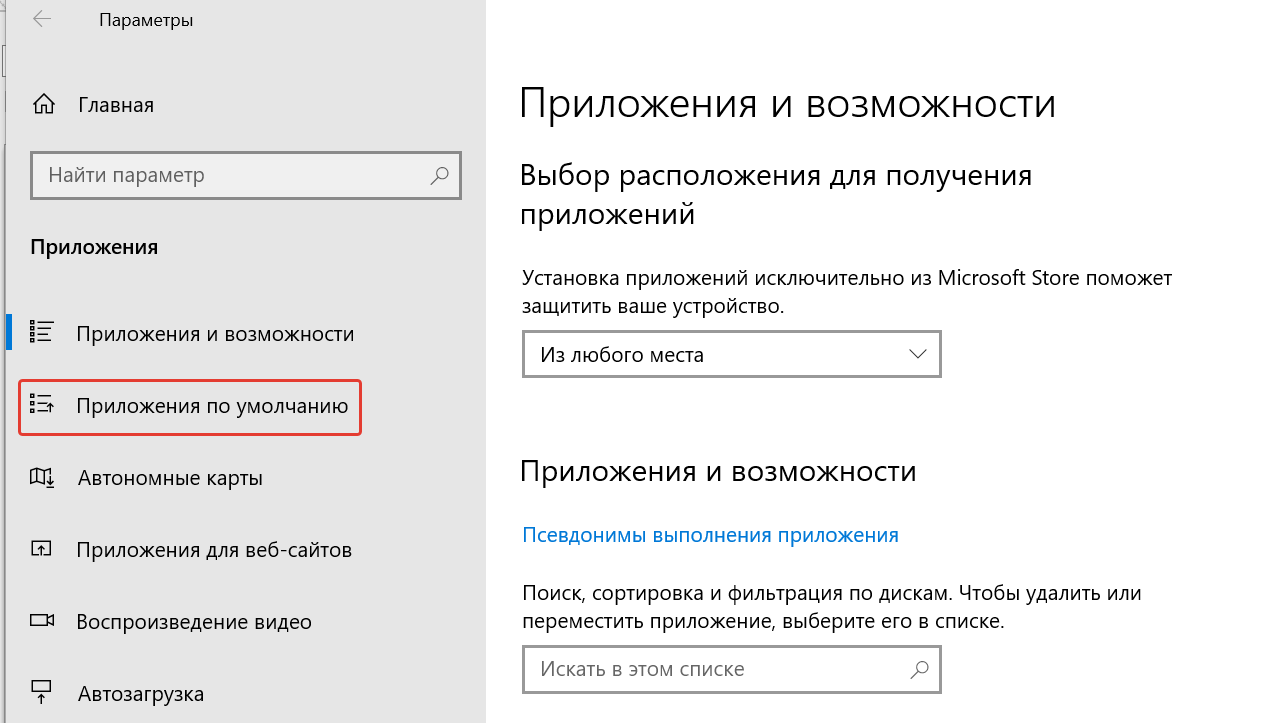Focus the Найти параметр search field
1261x723 pixels.
click(x=246, y=176)
